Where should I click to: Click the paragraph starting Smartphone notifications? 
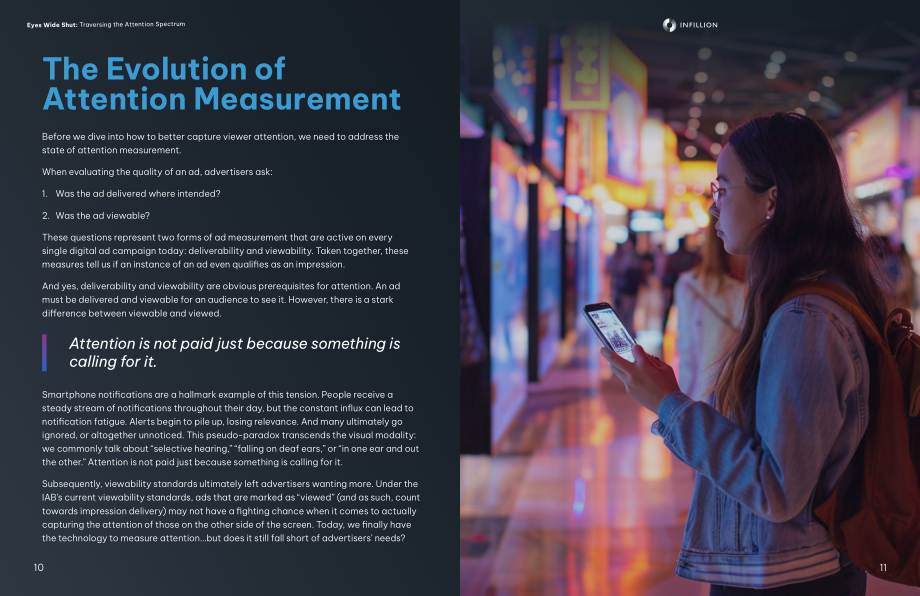pyautogui.click(x=231, y=428)
